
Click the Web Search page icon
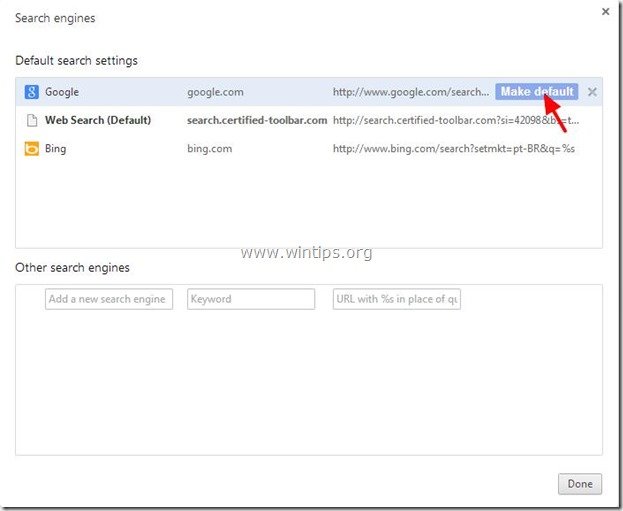click(32, 120)
